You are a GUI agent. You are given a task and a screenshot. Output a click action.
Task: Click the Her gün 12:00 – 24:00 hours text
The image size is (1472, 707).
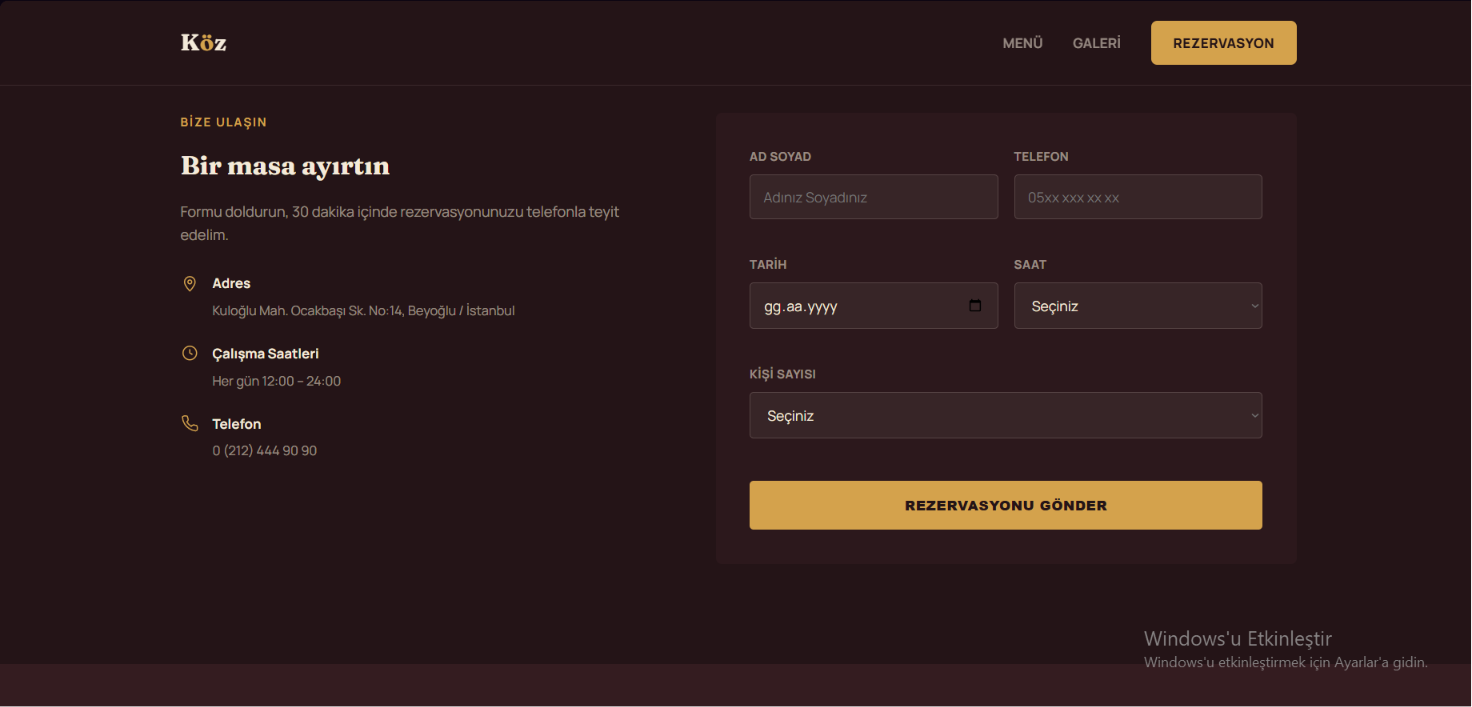(x=276, y=381)
